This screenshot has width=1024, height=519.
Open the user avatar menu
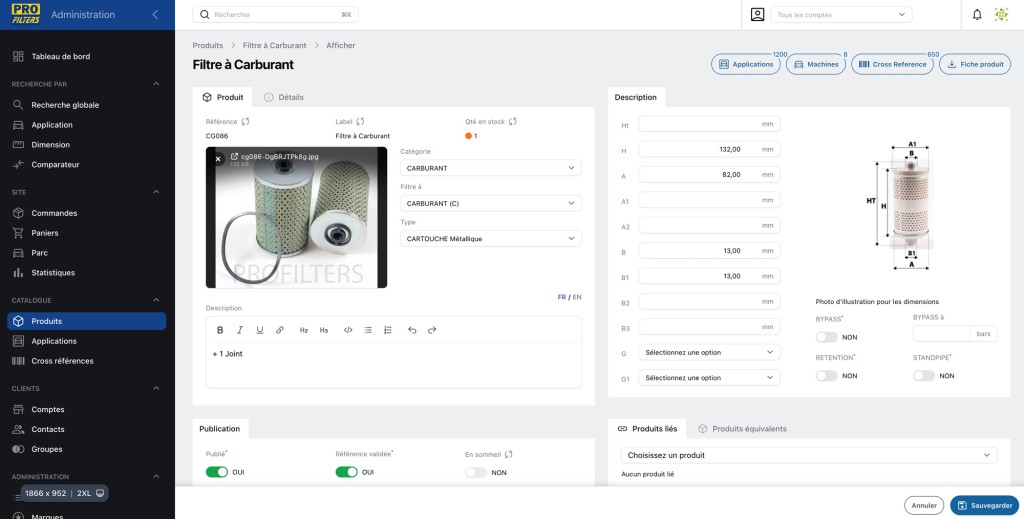(1001, 14)
